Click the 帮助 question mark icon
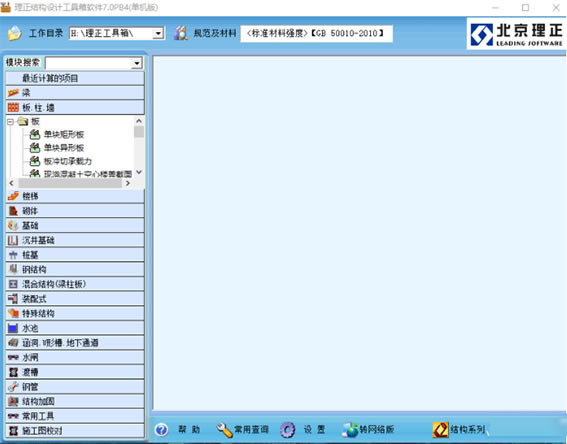The width and height of the screenshot is (567, 444). (x=161, y=430)
